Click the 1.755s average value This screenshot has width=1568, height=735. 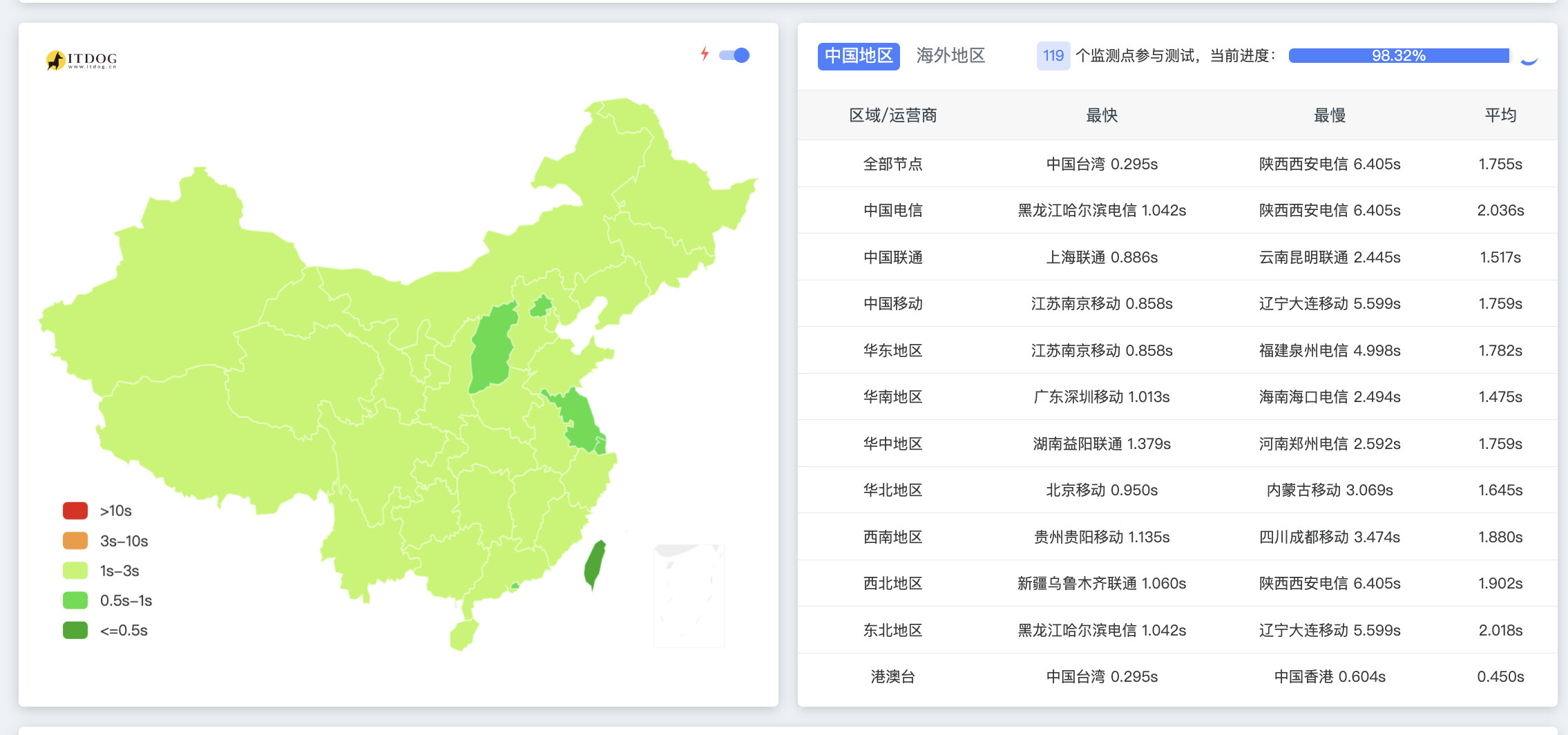pos(1500,164)
